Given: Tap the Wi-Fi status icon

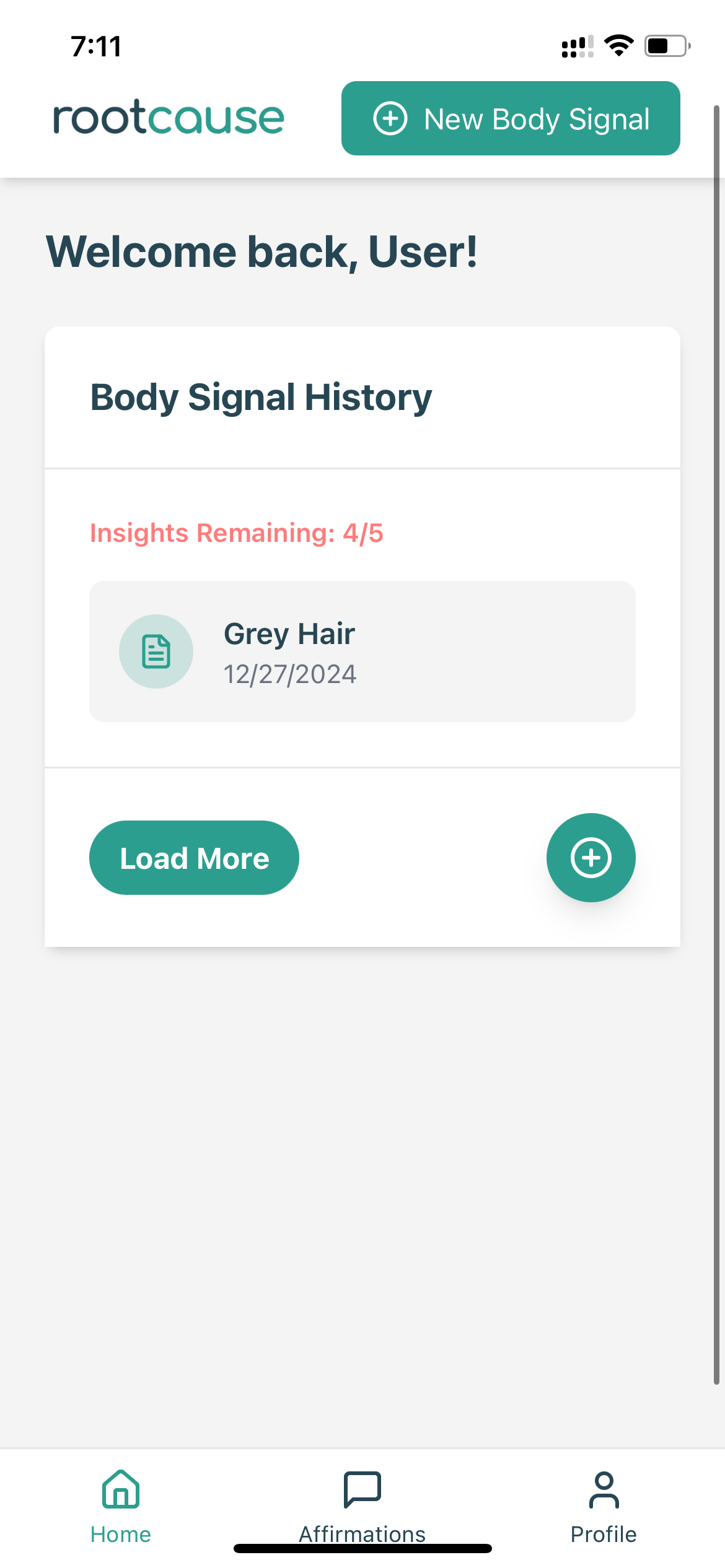Looking at the screenshot, I should click(619, 46).
